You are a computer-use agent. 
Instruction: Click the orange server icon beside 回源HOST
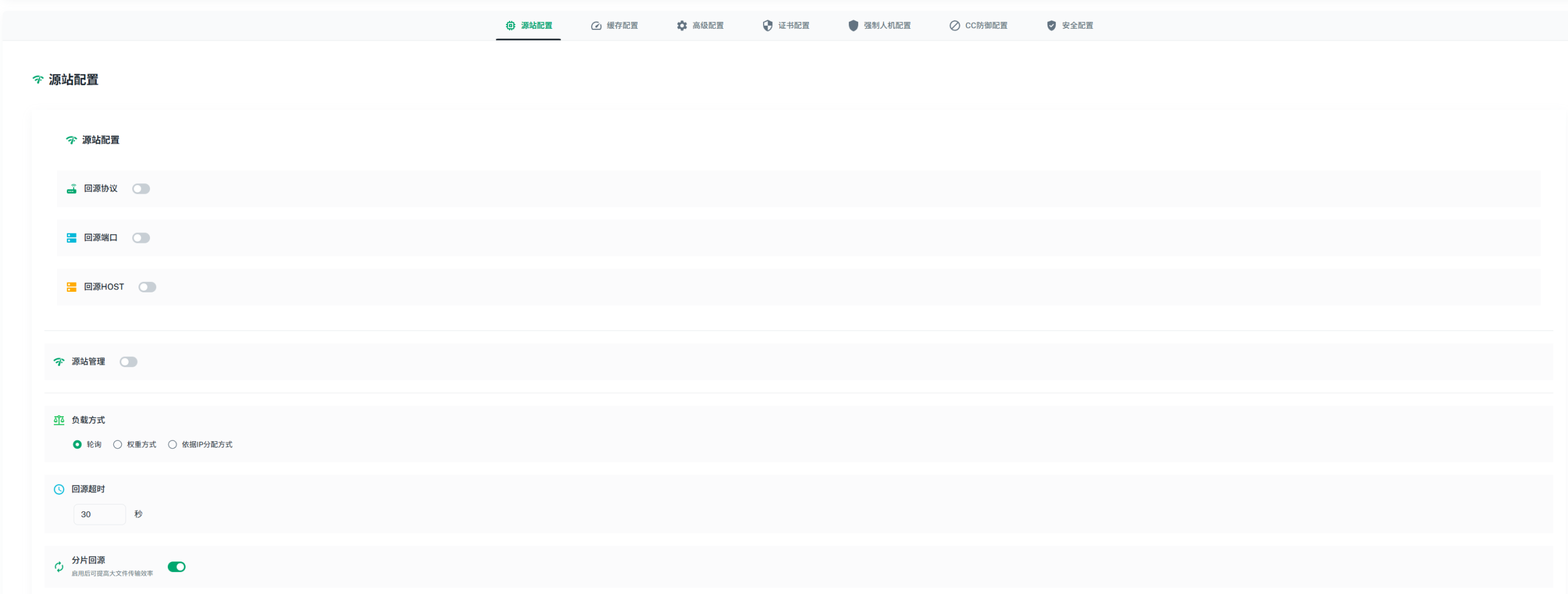pos(72,287)
